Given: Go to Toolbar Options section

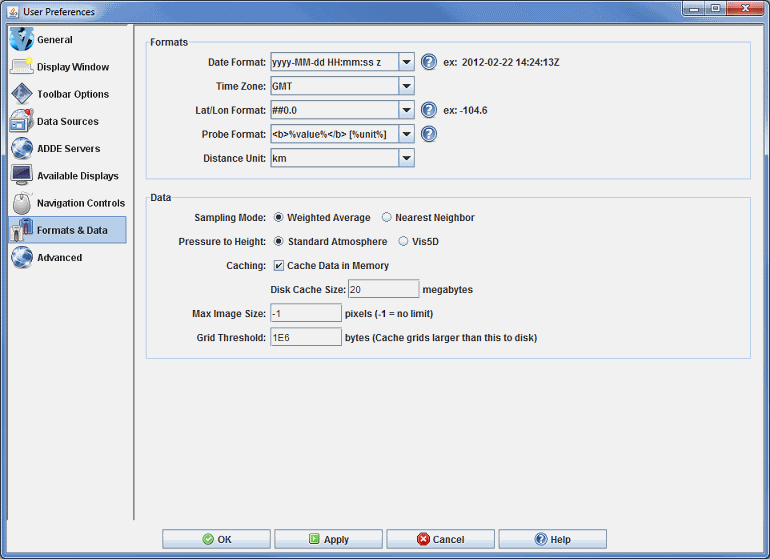Looking at the screenshot, I should click(x=67, y=94).
